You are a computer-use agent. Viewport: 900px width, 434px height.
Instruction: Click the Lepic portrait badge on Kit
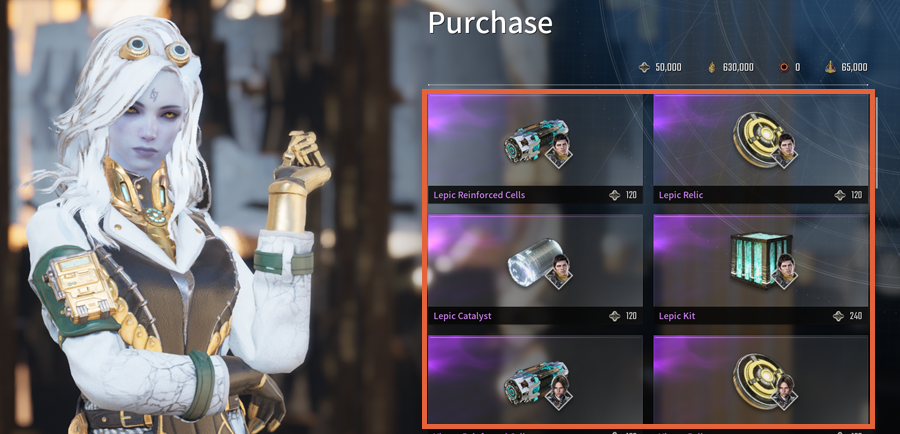pyautogui.click(x=785, y=270)
